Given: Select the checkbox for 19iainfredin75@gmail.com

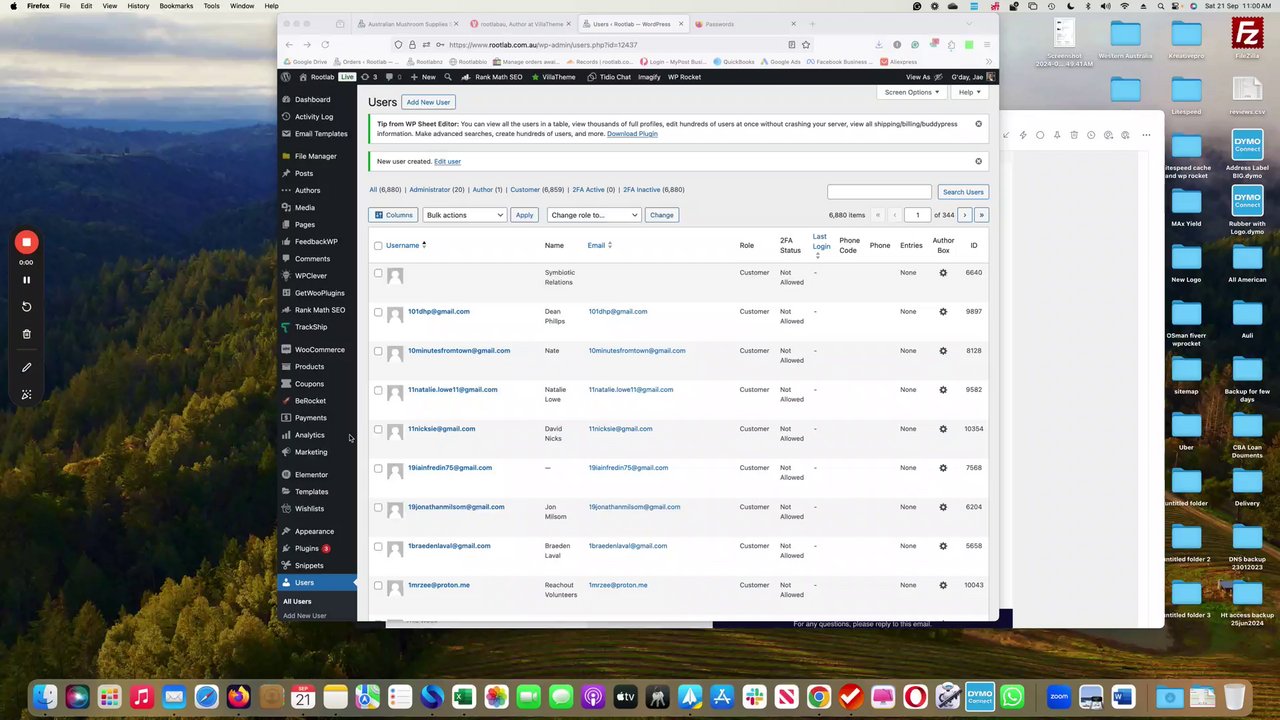Looking at the screenshot, I should pyautogui.click(x=378, y=468).
